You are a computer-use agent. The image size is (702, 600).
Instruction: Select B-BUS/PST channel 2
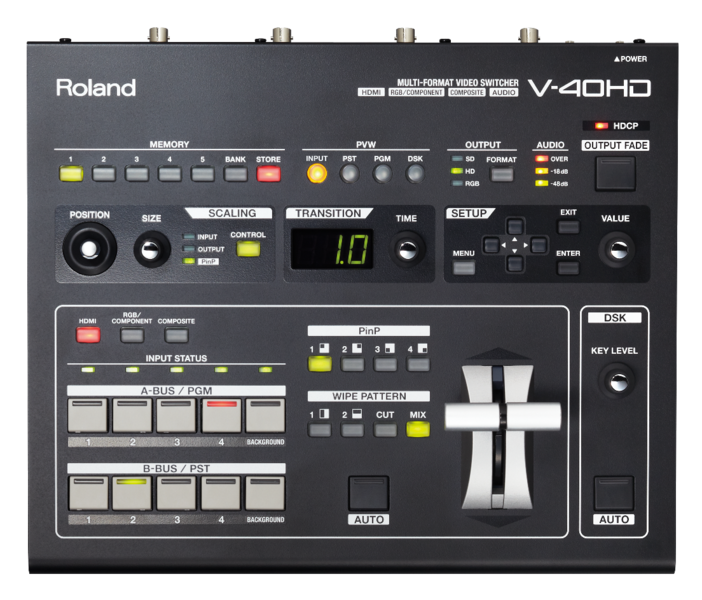pyautogui.click(x=132, y=493)
